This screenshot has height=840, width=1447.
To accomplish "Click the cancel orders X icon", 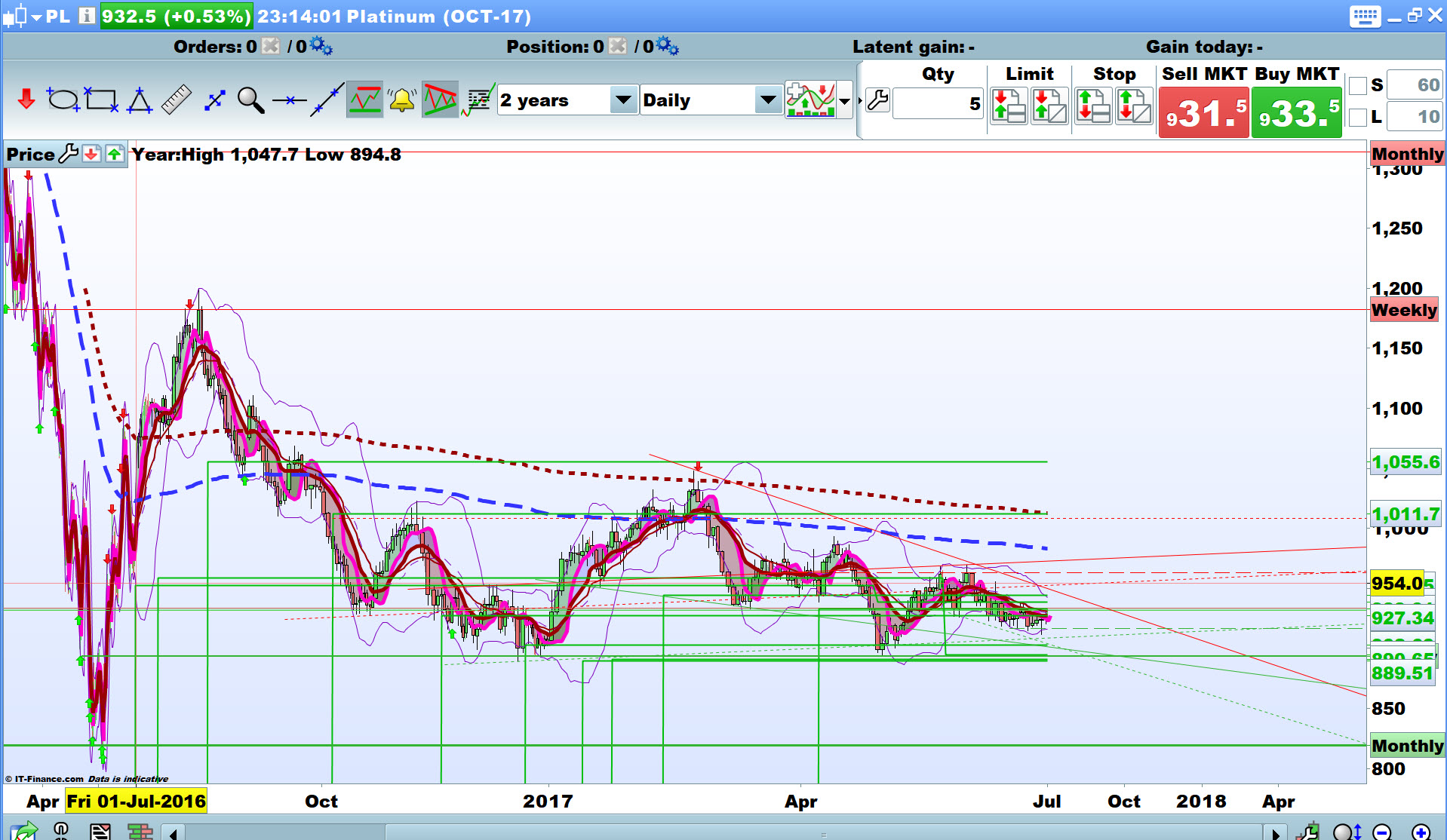I will pyautogui.click(x=270, y=47).
